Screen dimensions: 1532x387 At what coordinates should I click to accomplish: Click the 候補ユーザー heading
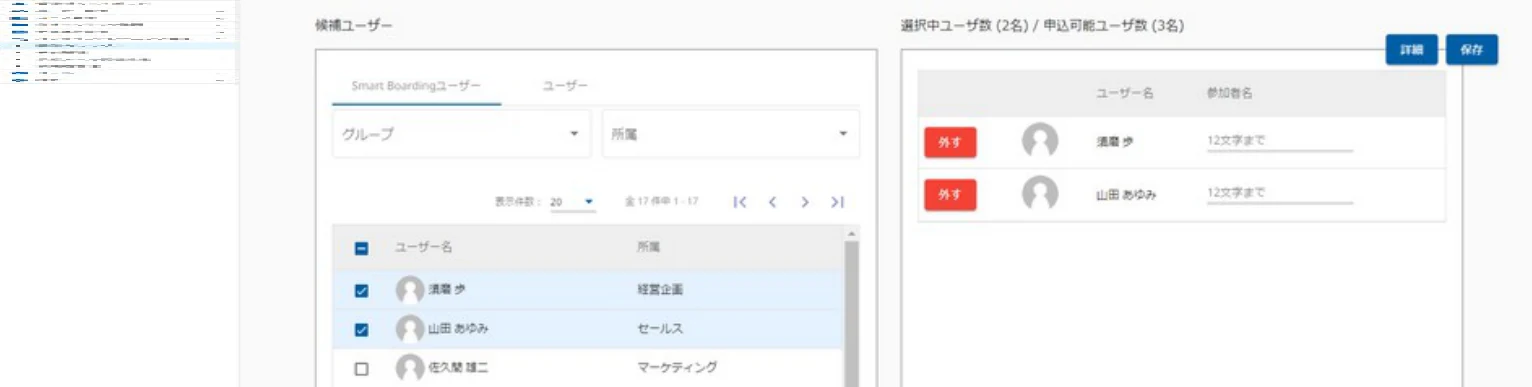[353, 26]
